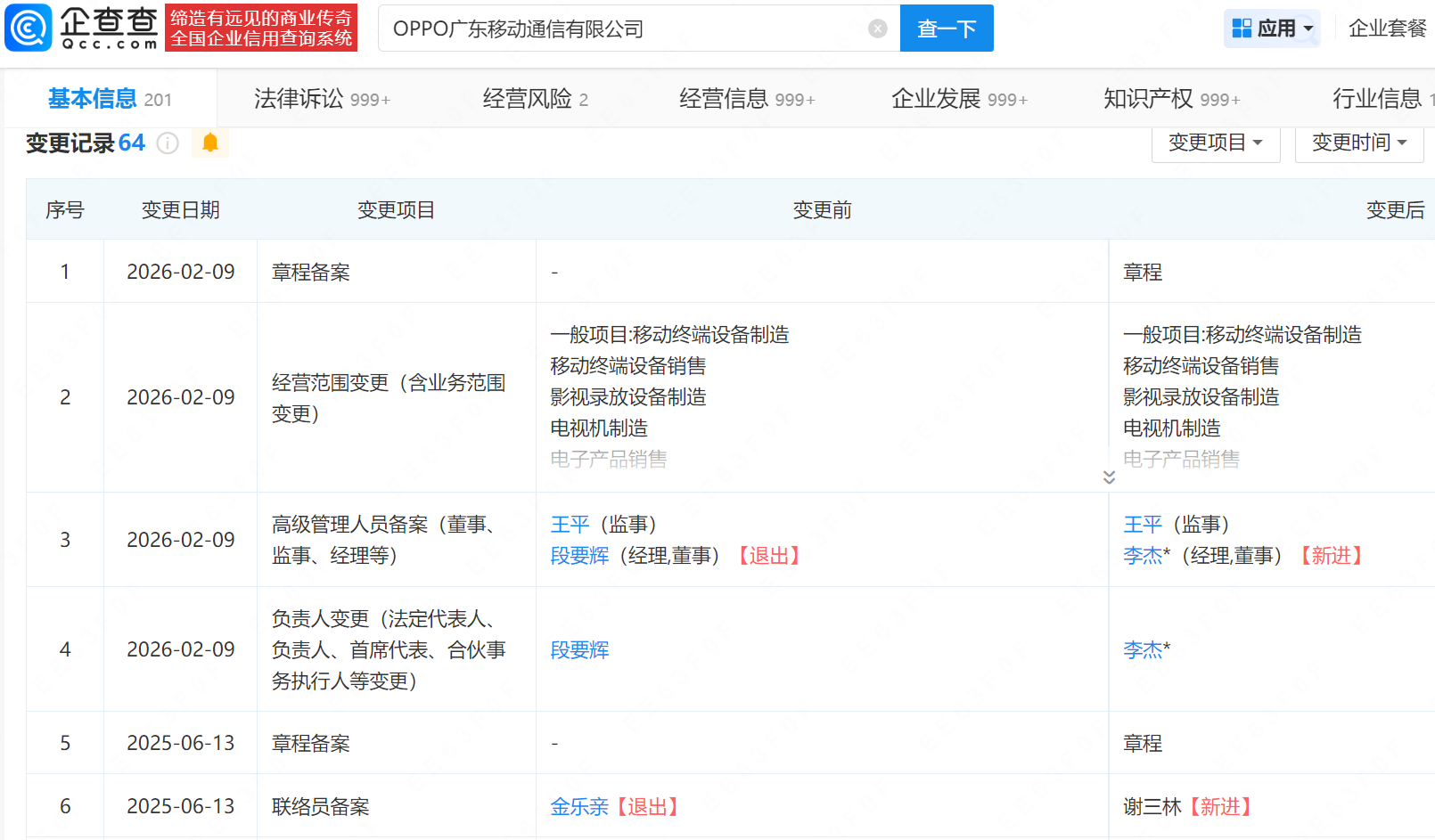Screen dimensions: 1435x840
Task: Open the 行业信息 tab
Action: pos(1378,99)
